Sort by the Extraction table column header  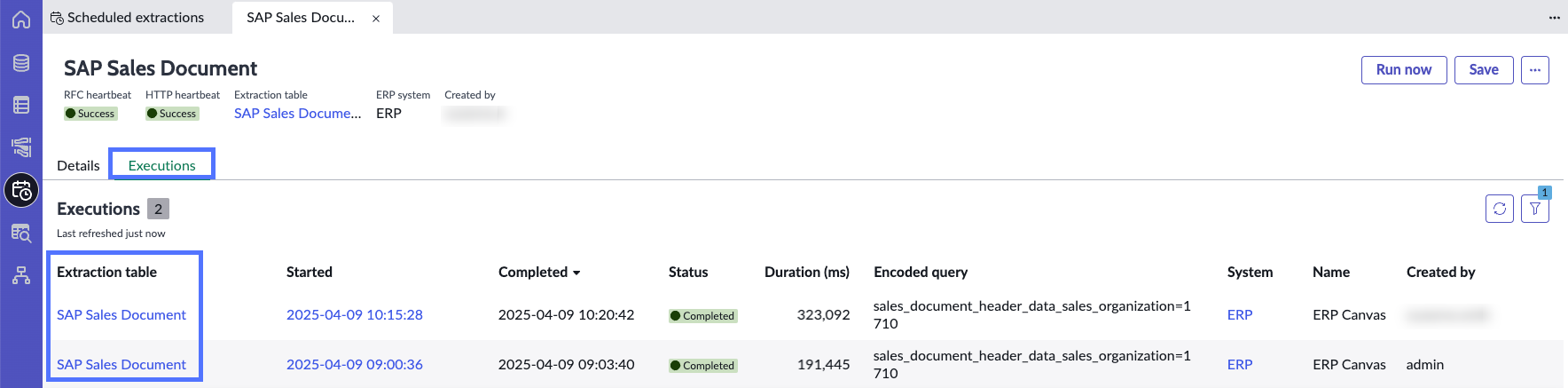point(106,272)
